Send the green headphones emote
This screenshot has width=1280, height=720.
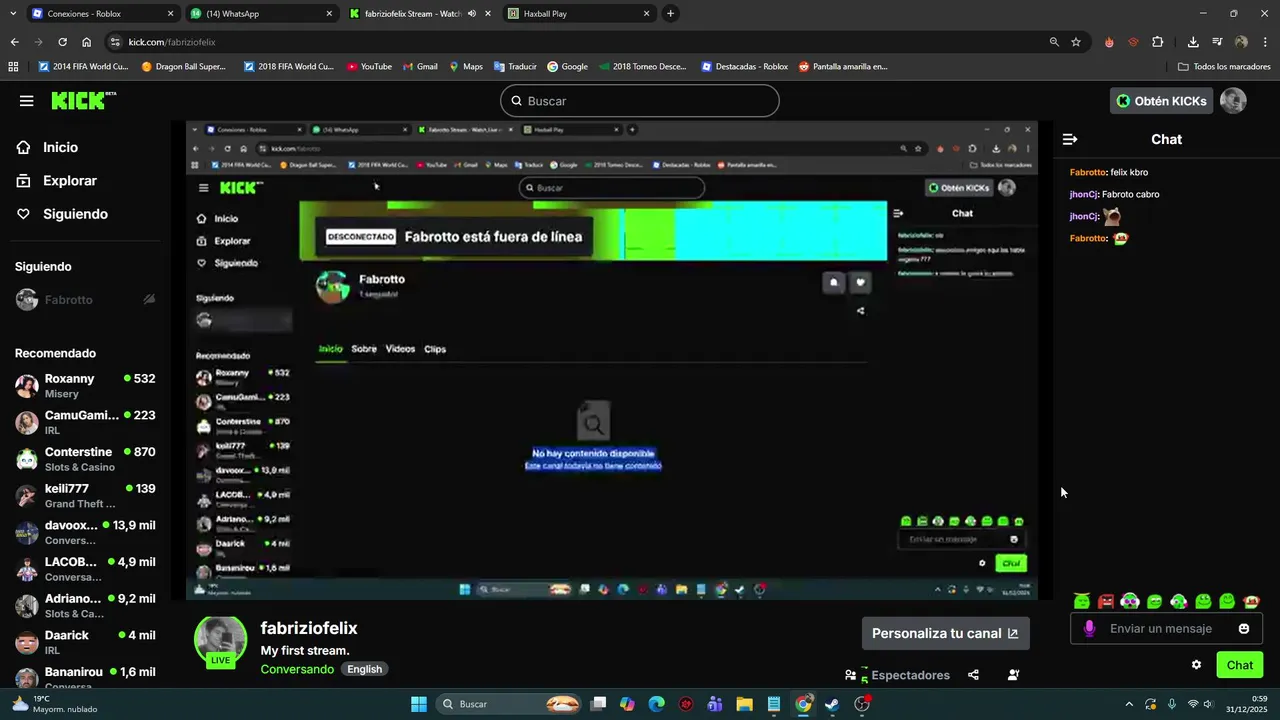(x=1130, y=601)
